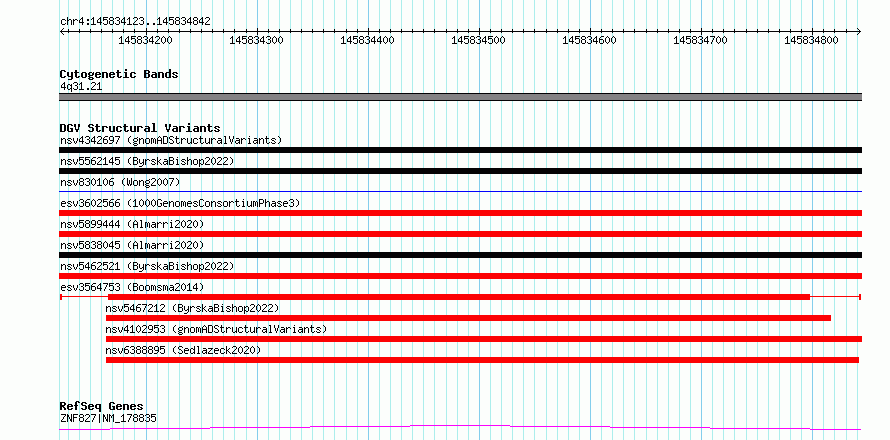Open the DGV Structural Variants track title
This screenshot has width=890, height=440.
click(140, 128)
